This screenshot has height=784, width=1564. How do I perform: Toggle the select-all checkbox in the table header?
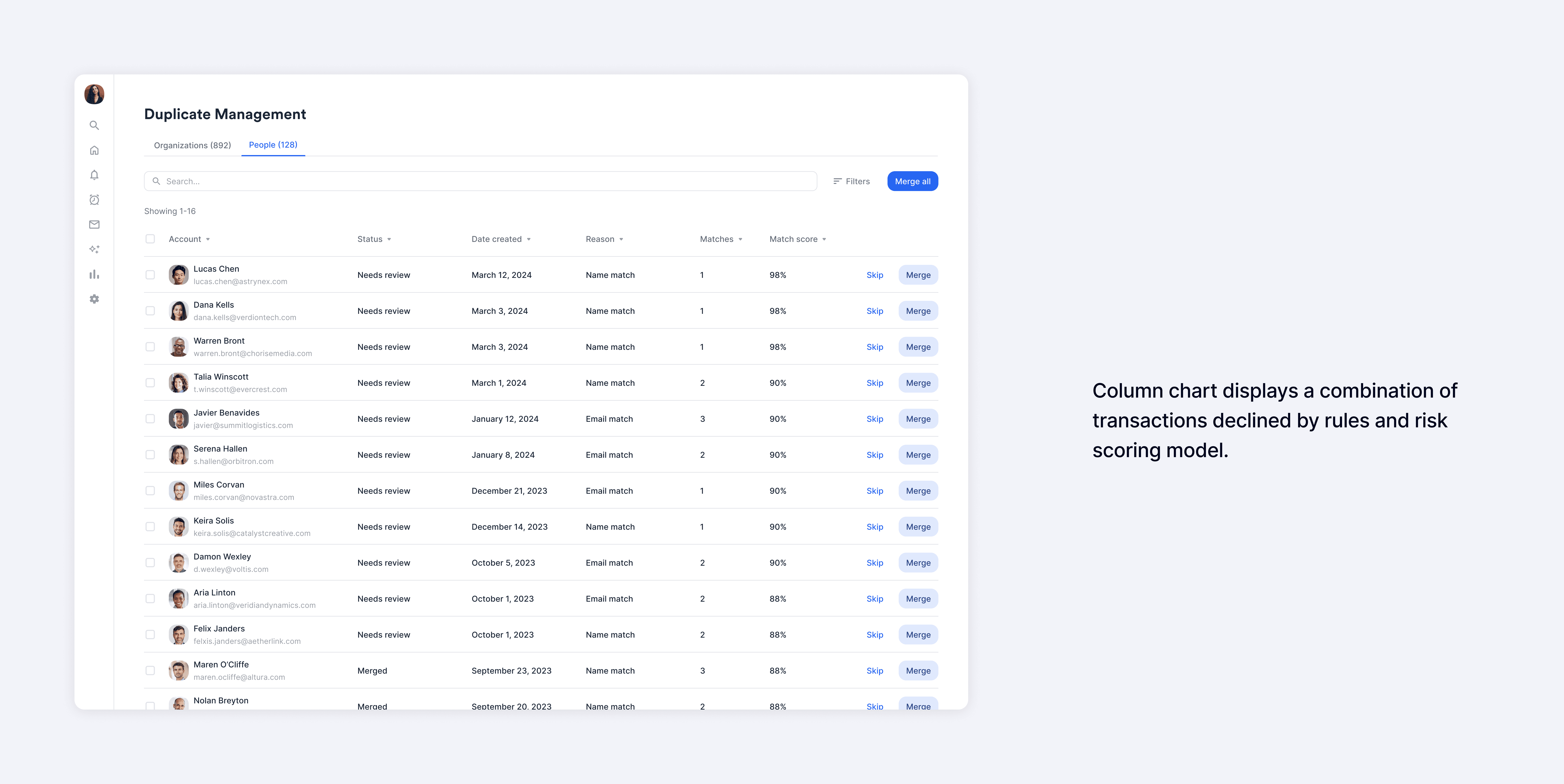(150, 239)
